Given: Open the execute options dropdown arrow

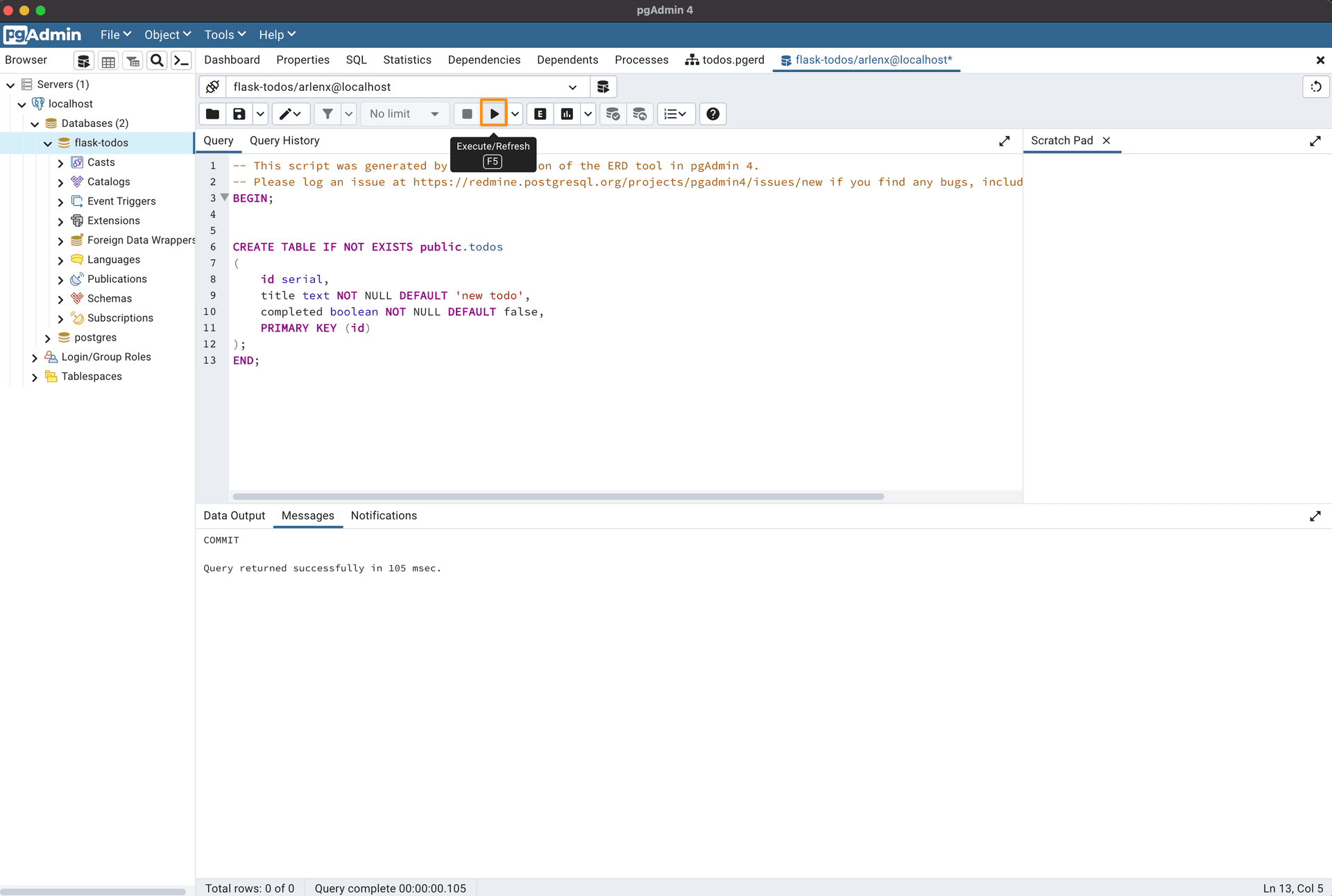Looking at the screenshot, I should point(515,114).
